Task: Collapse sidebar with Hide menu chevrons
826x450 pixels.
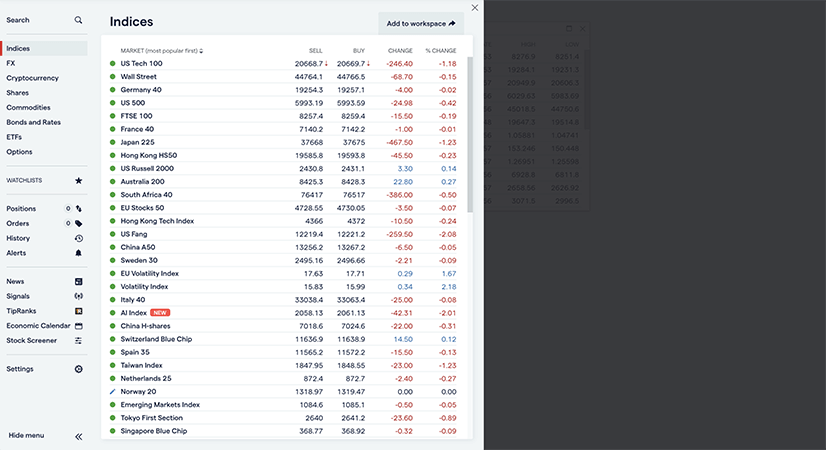Action: coord(79,436)
